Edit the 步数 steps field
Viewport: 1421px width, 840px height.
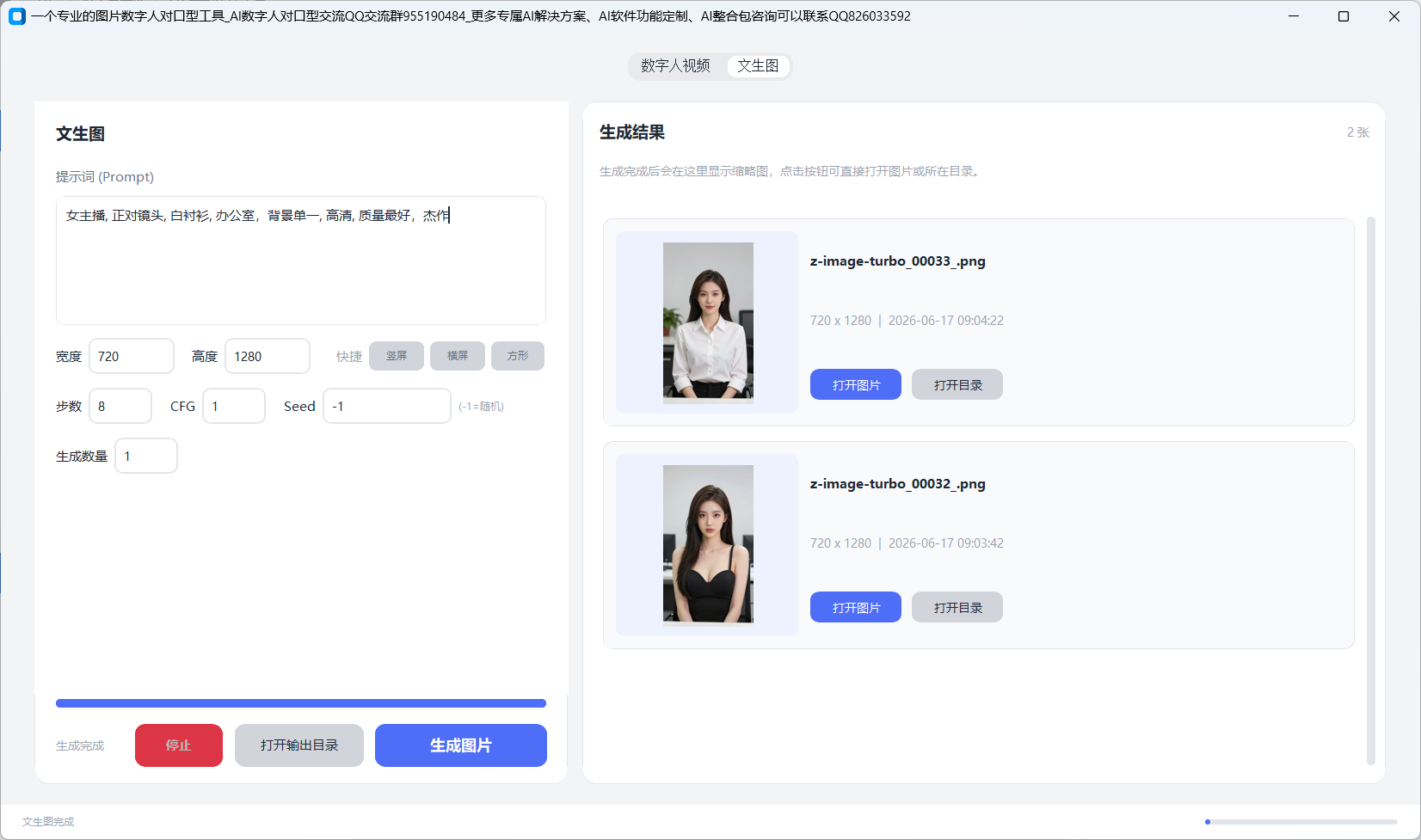(x=120, y=406)
